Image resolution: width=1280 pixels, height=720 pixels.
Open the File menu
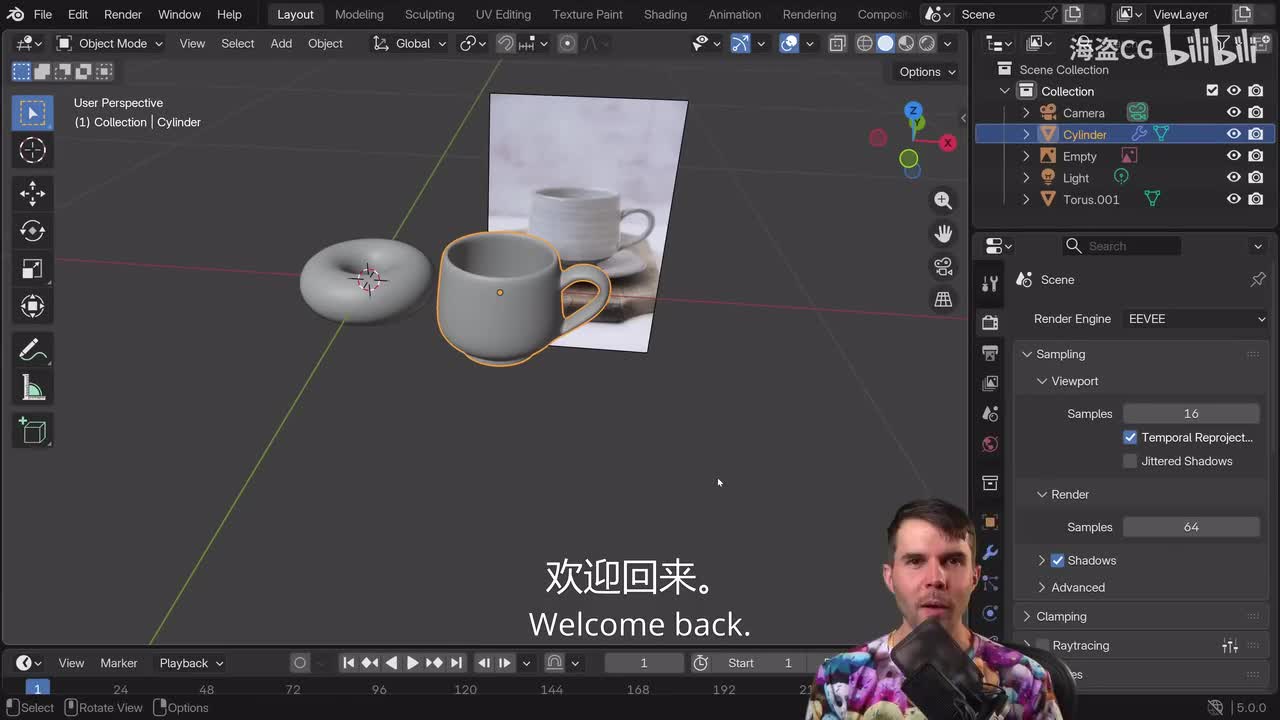click(43, 14)
